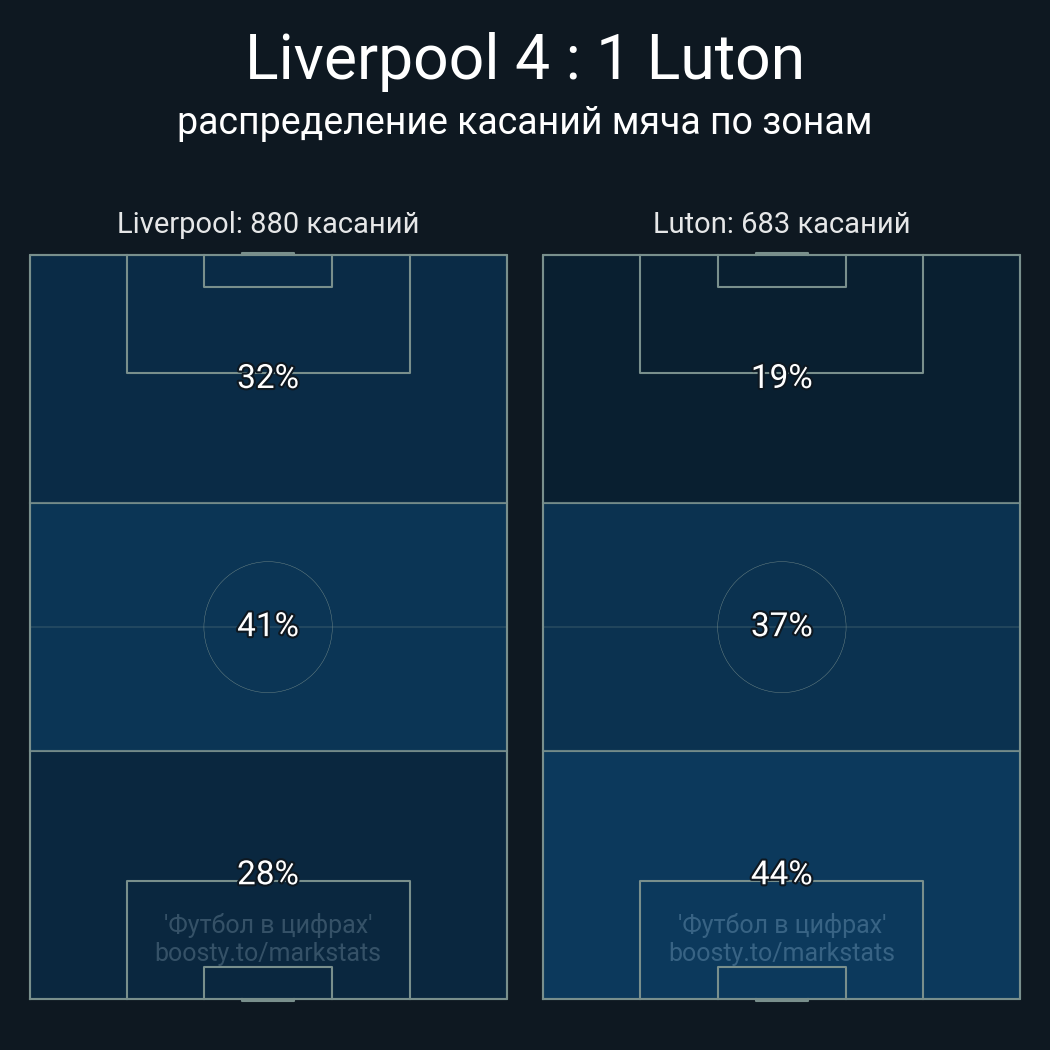Click the top goal line marker on Liverpool pitch
The image size is (1050, 1050).
click(x=268, y=254)
